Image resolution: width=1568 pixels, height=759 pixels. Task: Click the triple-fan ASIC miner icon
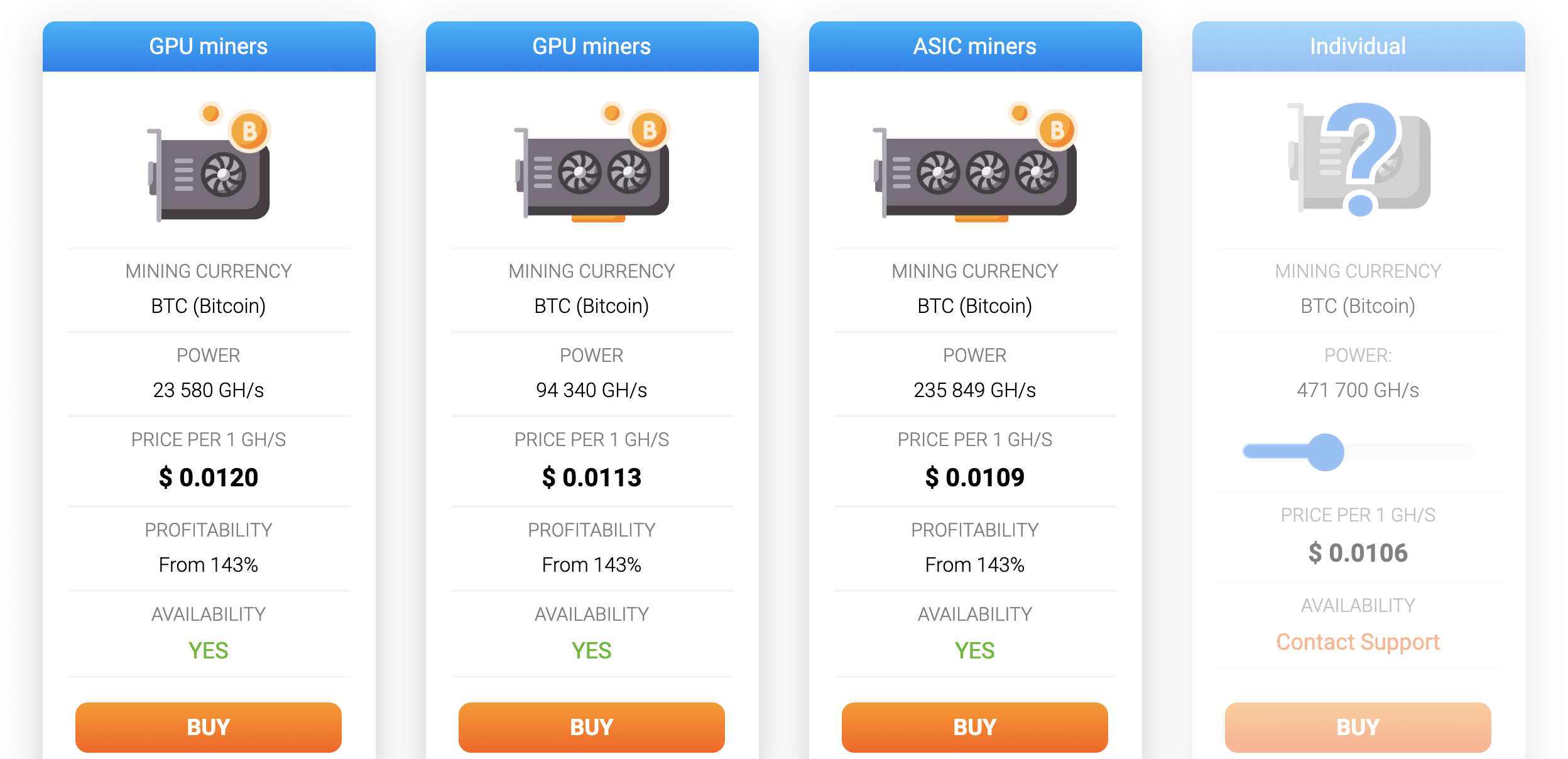975,161
